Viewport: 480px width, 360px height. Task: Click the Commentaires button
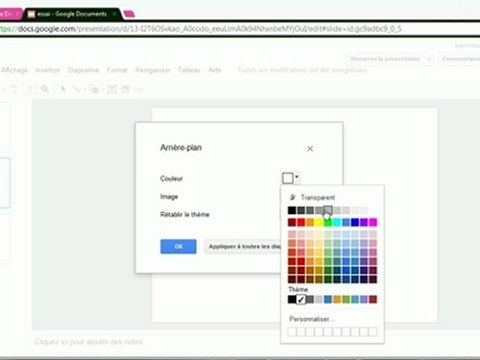click(460, 59)
